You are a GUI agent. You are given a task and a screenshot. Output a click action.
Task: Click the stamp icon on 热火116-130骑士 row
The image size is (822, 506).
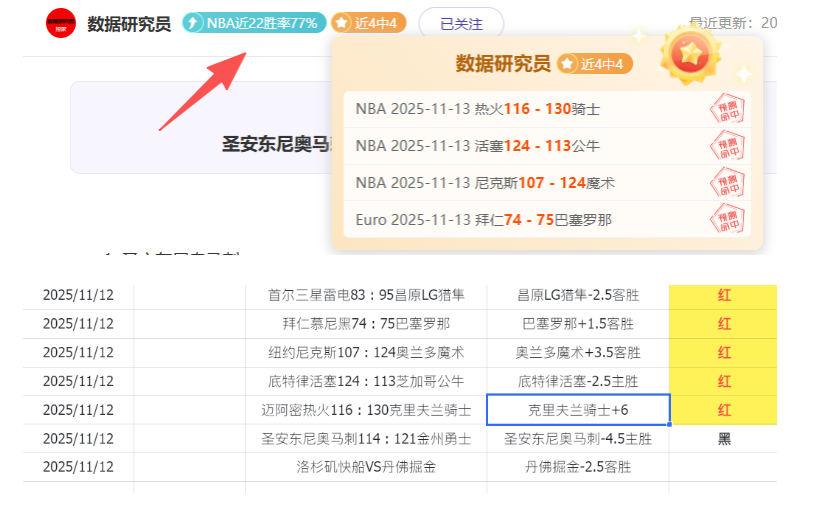729,109
